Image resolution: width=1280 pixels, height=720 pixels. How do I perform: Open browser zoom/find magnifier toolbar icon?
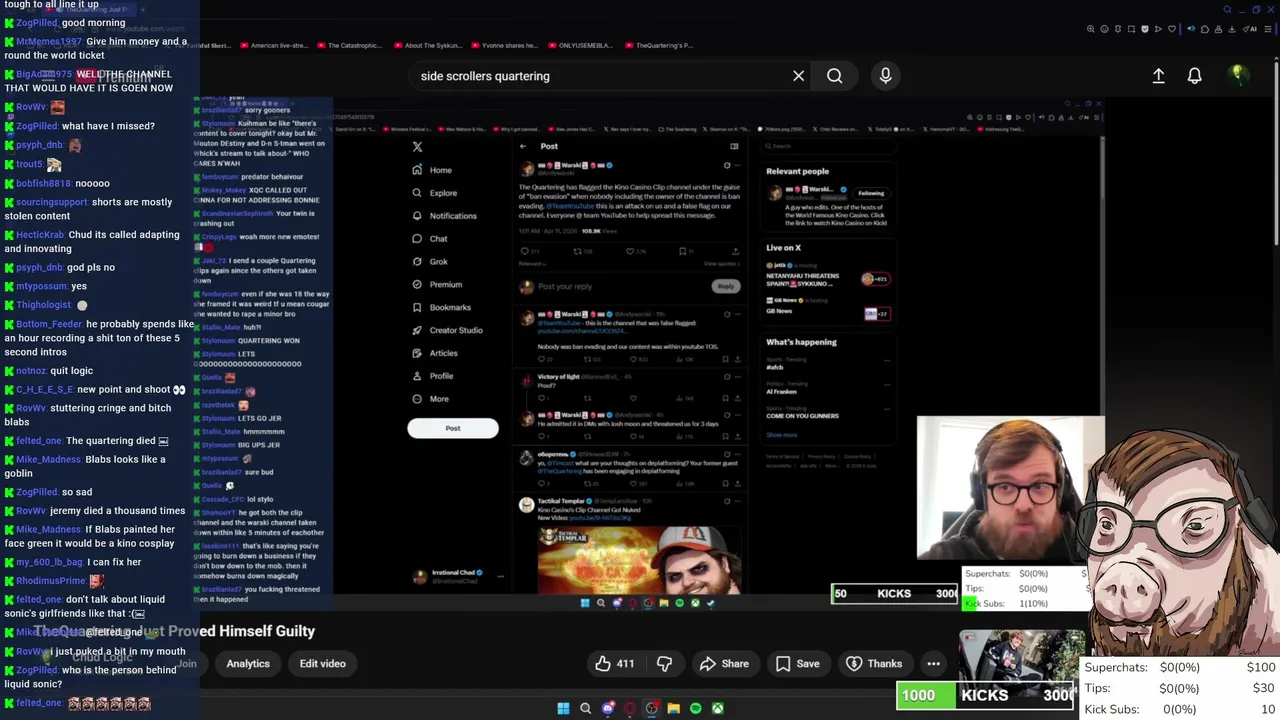[x=1091, y=29]
